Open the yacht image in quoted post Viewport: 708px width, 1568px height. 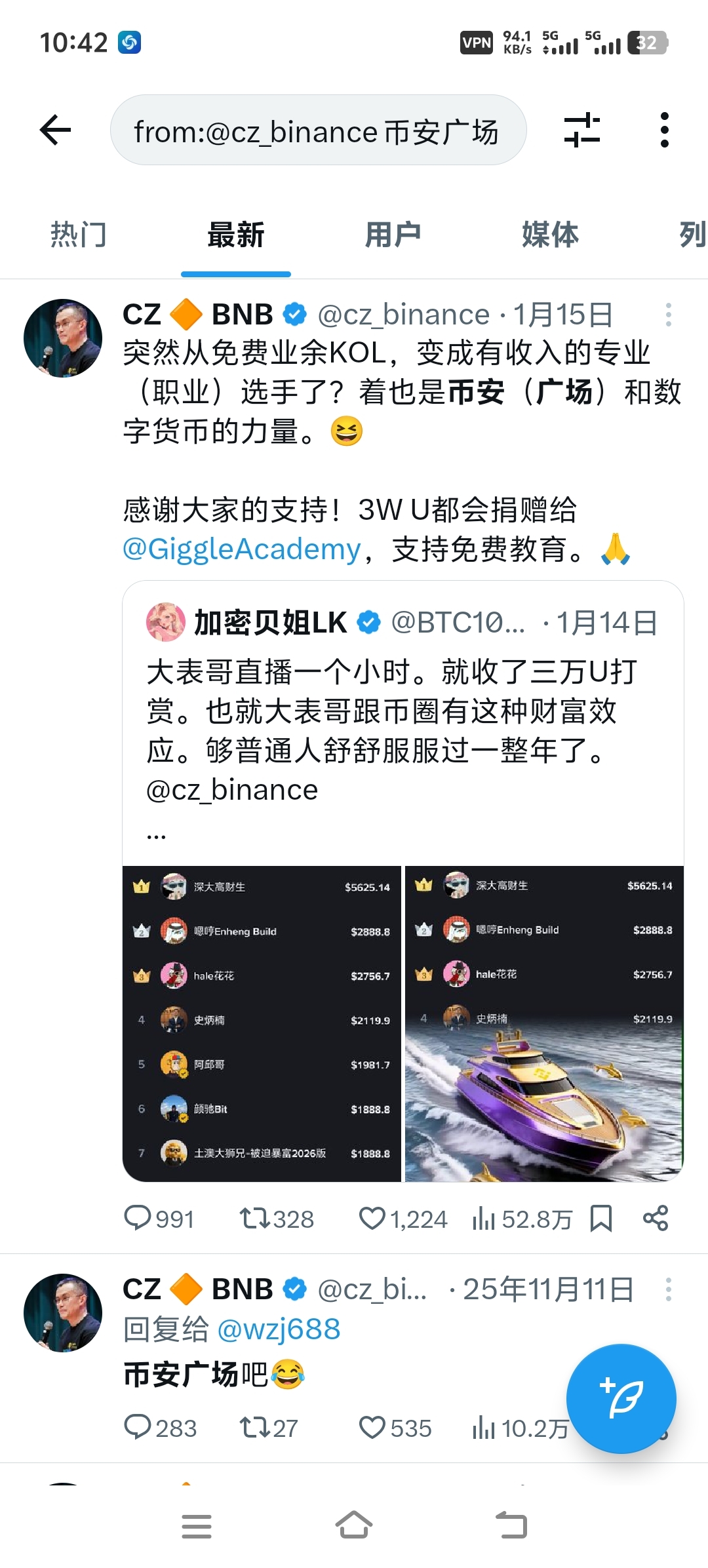point(544,1024)
